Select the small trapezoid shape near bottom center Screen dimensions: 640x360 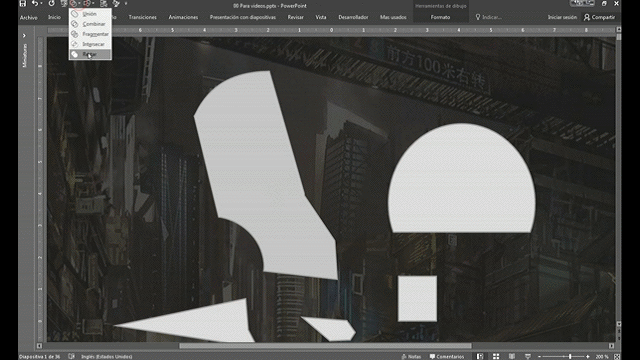pos(333,329)
